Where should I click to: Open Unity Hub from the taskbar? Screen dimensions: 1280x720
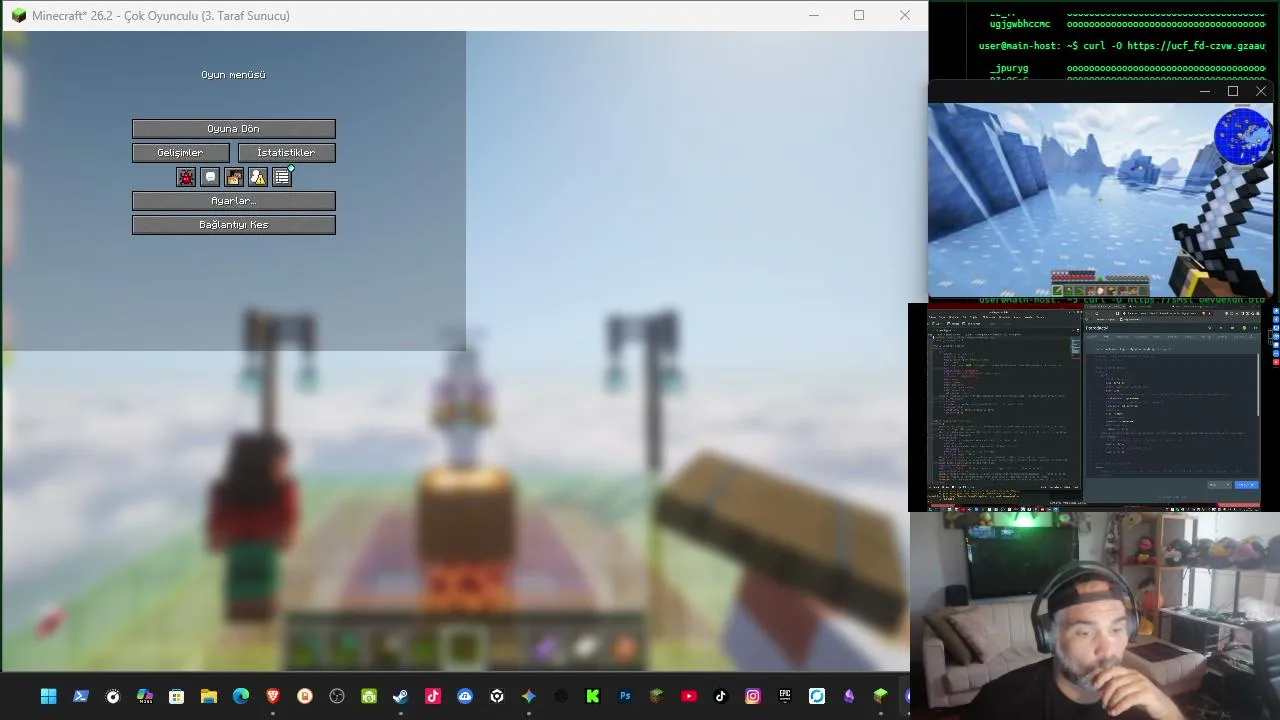497,696
